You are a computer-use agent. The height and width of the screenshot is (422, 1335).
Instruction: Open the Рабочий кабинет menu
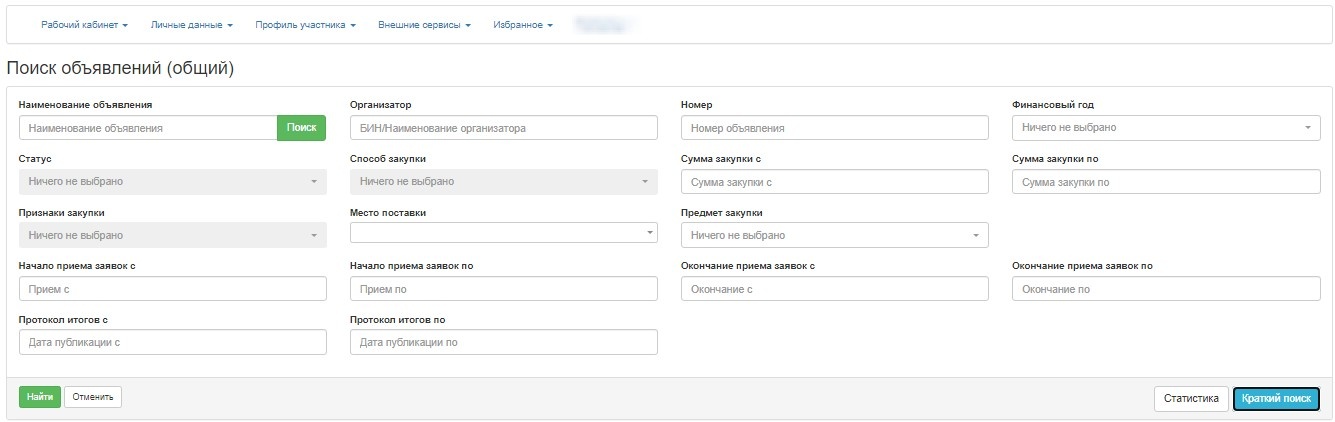click(x=84, y=24)
